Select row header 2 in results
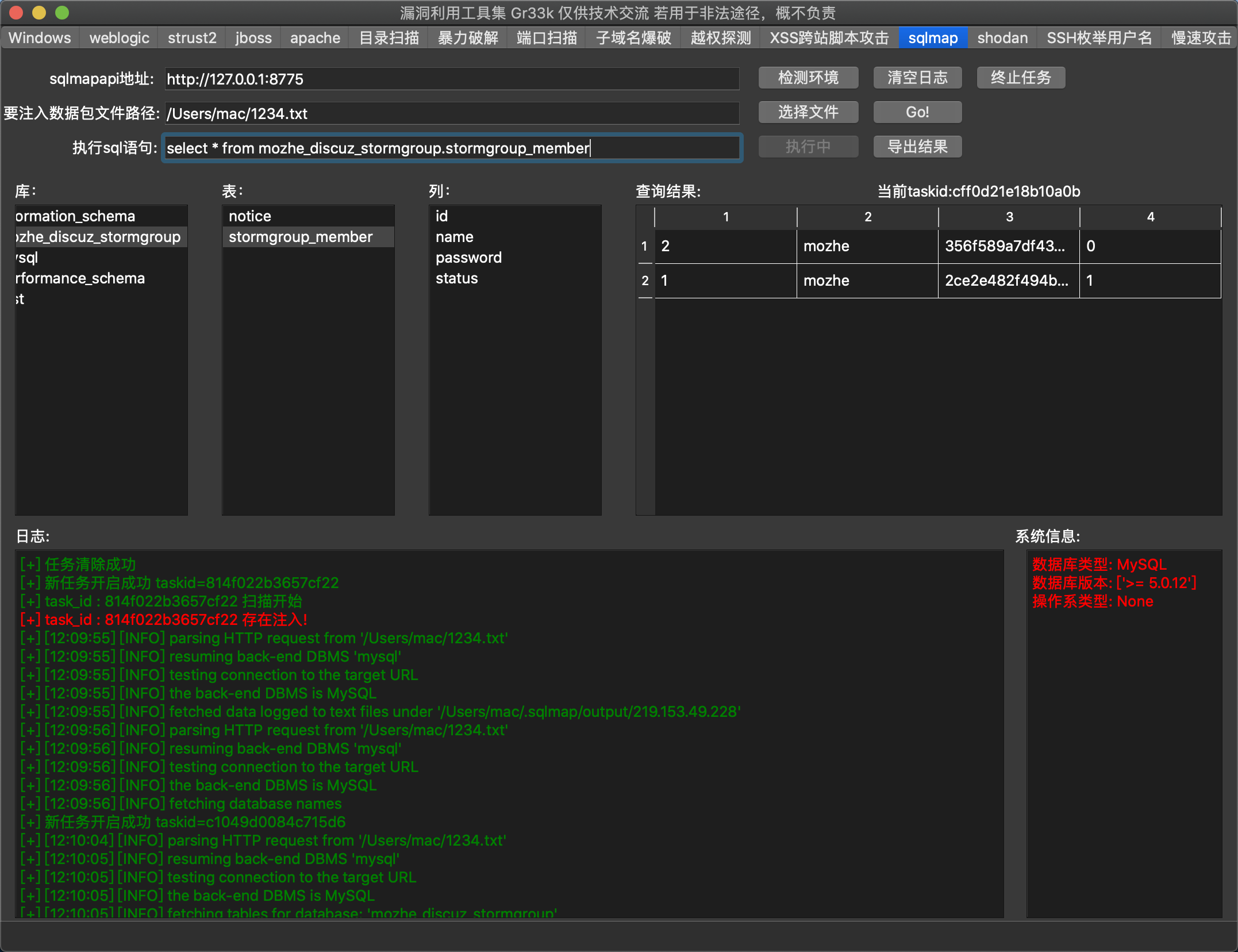This screenshot has height=952, width=1238. click(645, 281)
